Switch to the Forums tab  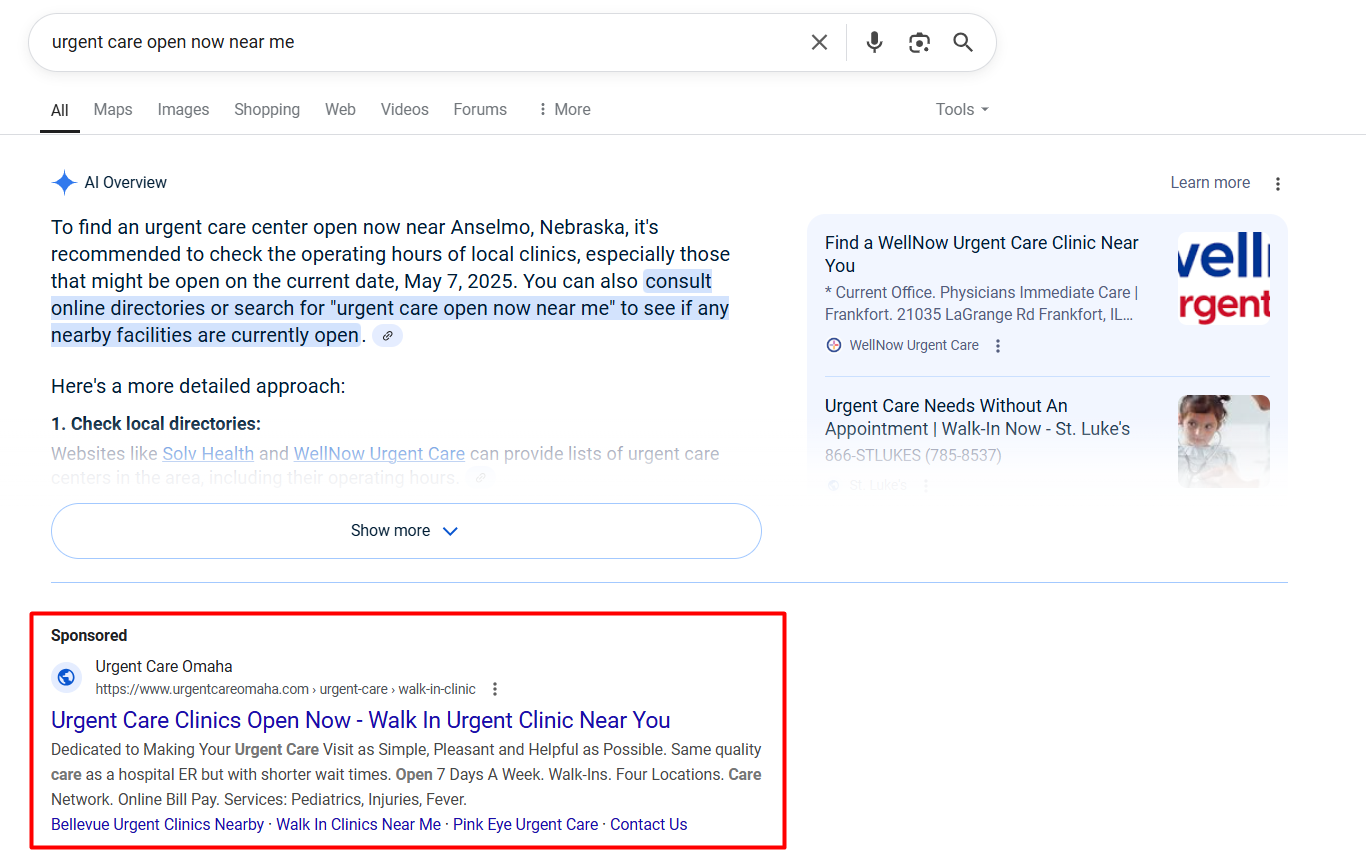coord(480,110)
